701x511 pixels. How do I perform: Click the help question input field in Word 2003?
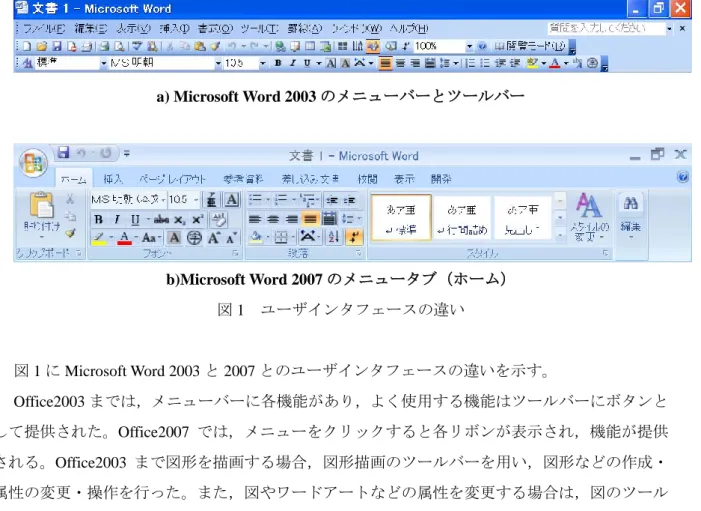click(x=606, y=28)
